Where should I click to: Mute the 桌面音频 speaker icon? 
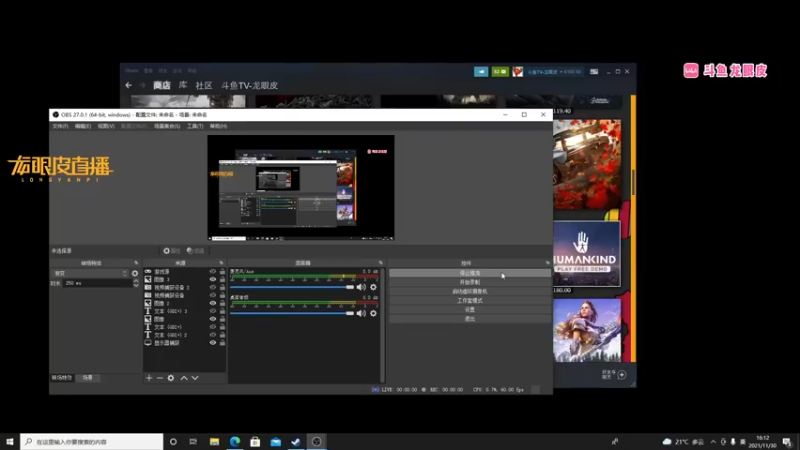click(361, 313)
